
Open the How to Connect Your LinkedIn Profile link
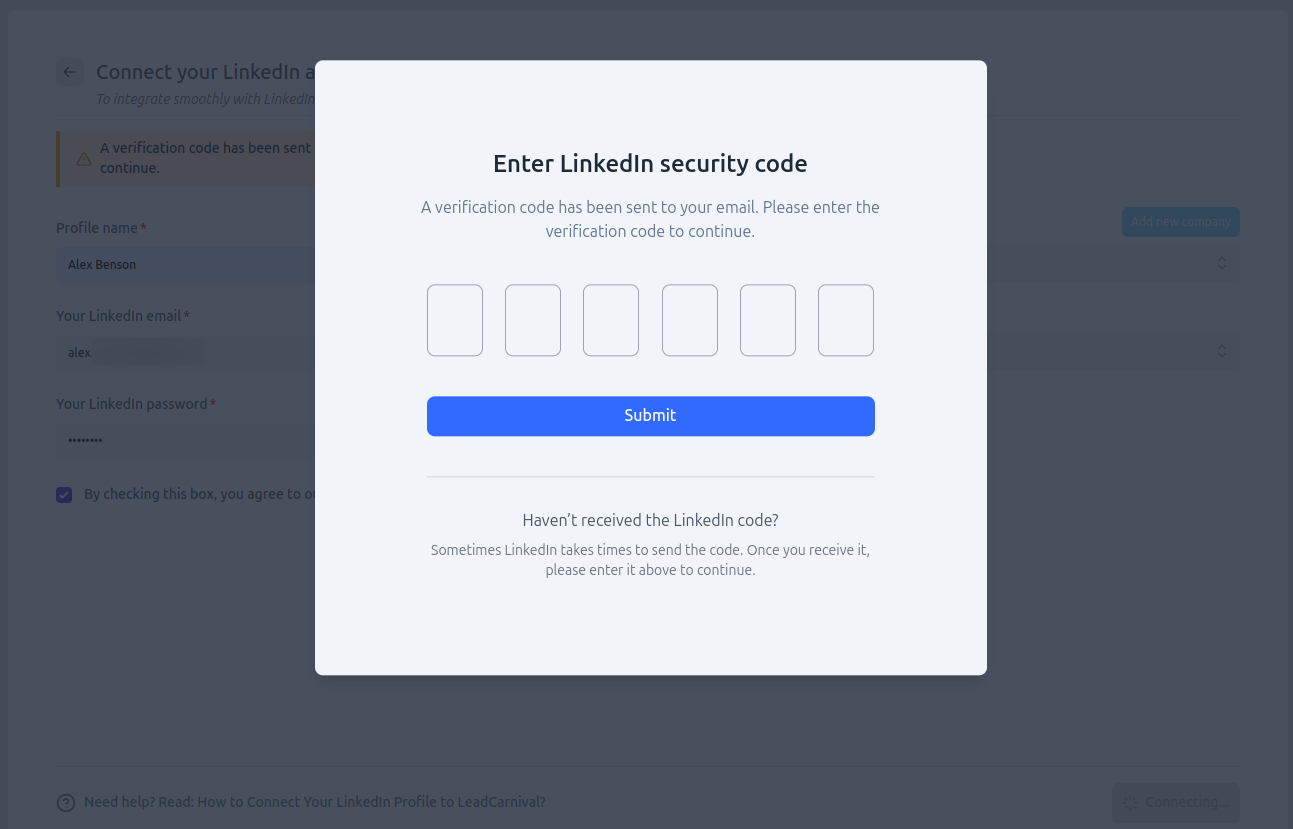click(371, 802)
